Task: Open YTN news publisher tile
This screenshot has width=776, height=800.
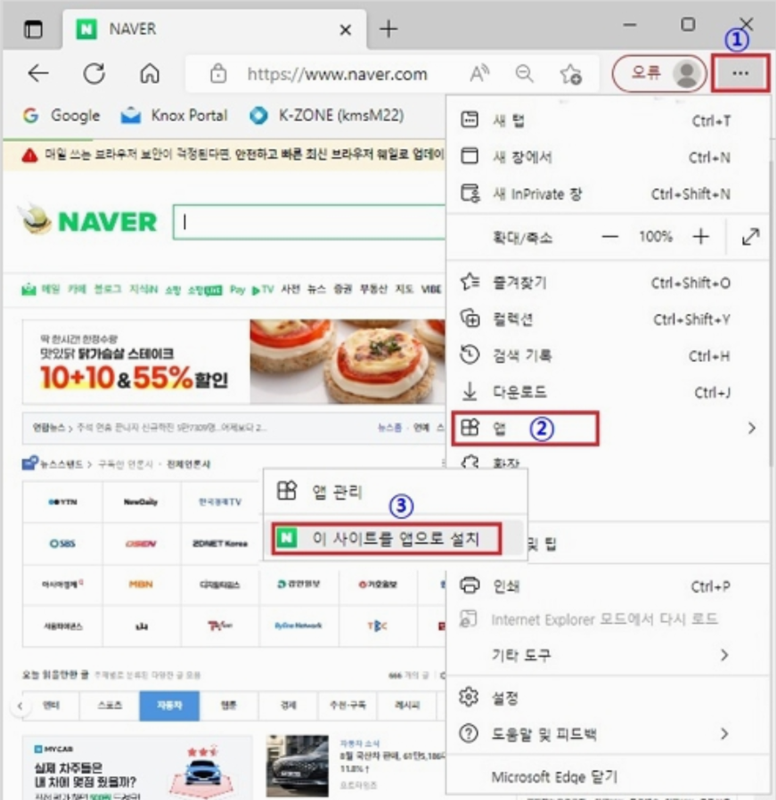Action: pos(63,502)
